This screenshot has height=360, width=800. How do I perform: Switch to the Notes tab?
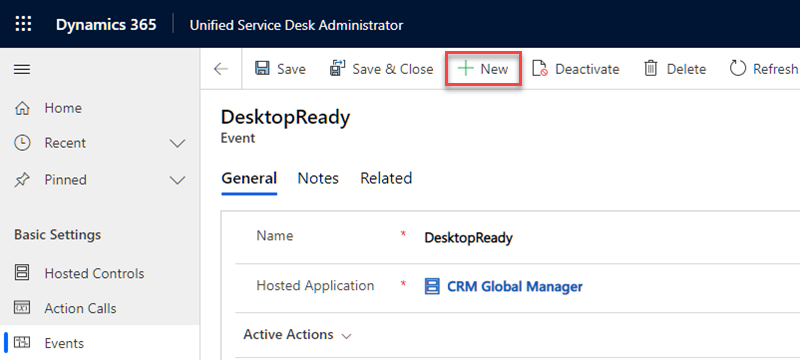[318, 178]
